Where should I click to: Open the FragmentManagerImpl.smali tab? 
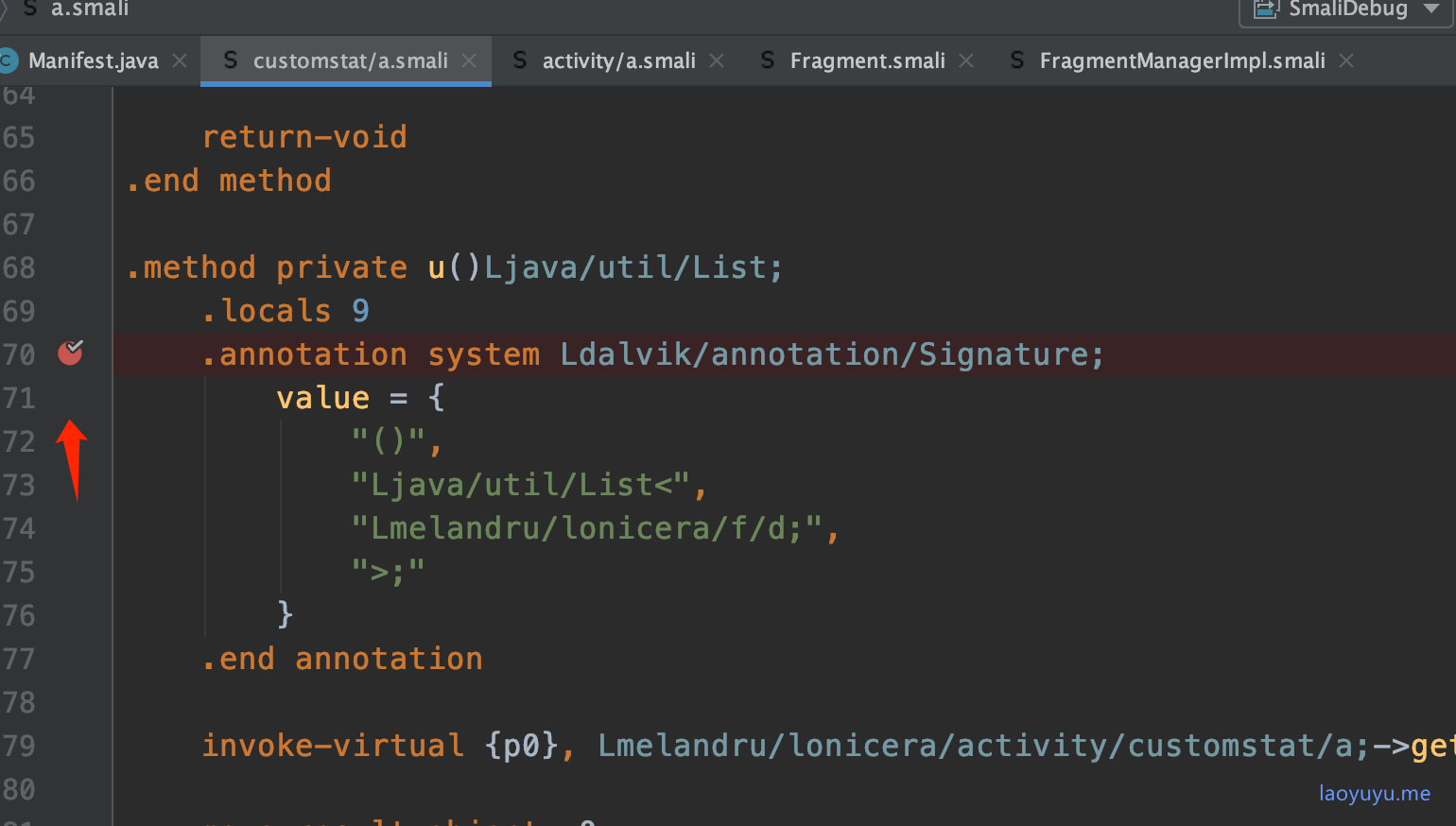coord(1182,60)
